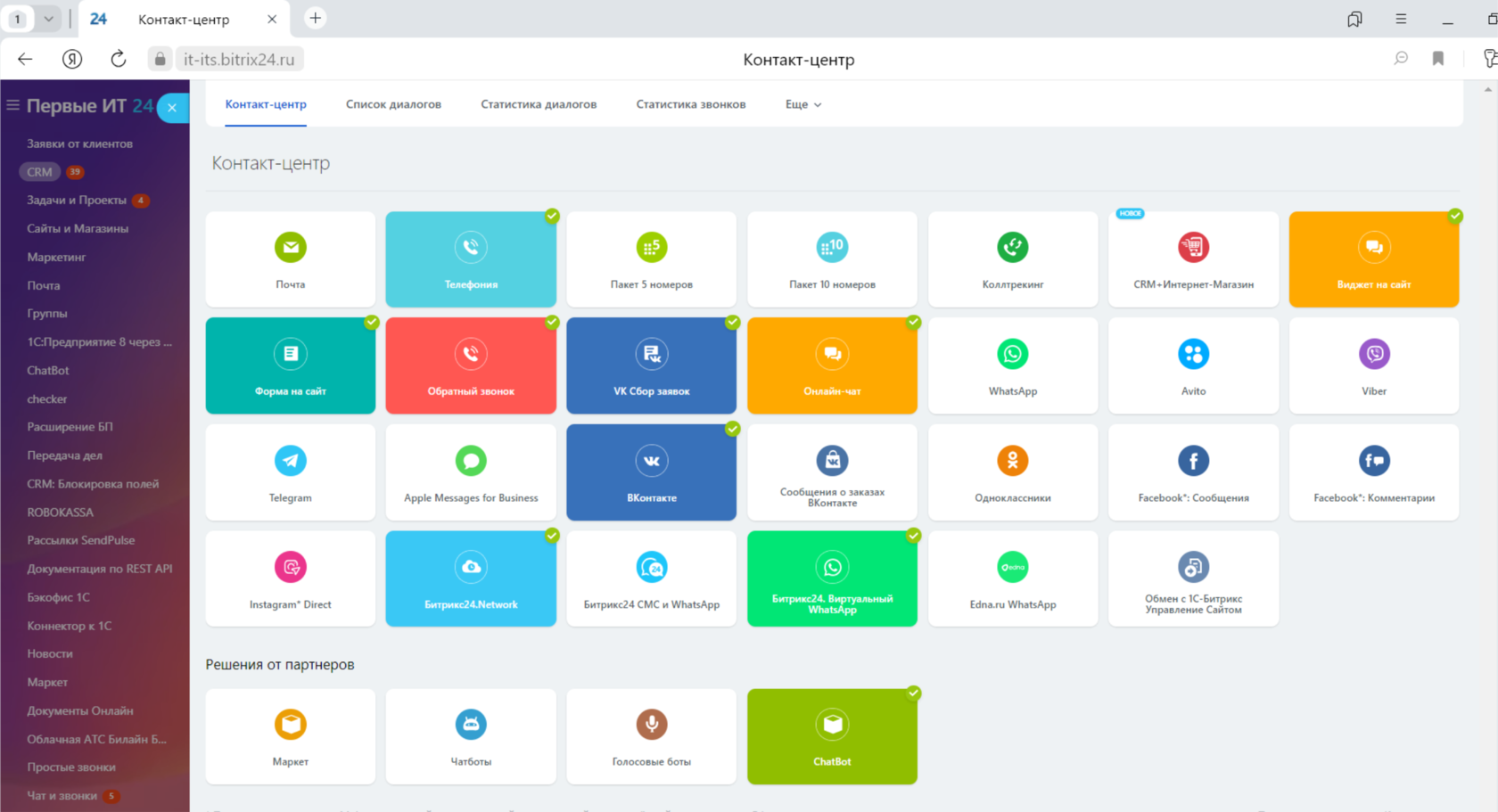Open Заявки от клиентов in sidebar
The image size is (1498, 812).
pyautogui.click(x=79, y=144)
